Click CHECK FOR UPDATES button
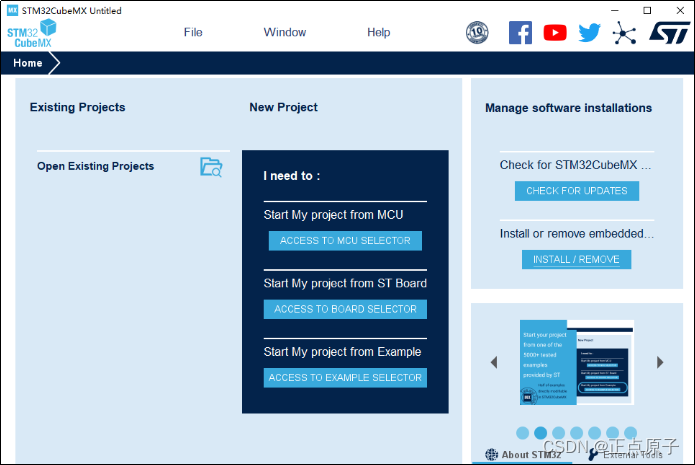This screenshot has width=695, height=465. [x=577, y=191]
